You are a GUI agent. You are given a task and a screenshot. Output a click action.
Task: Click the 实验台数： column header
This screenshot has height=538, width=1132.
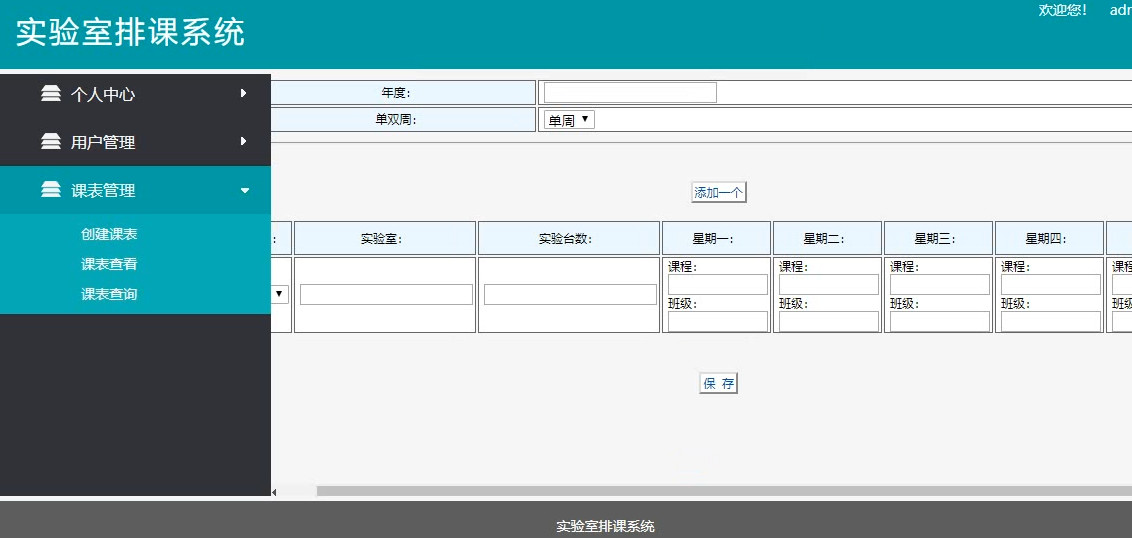(569, 238)
